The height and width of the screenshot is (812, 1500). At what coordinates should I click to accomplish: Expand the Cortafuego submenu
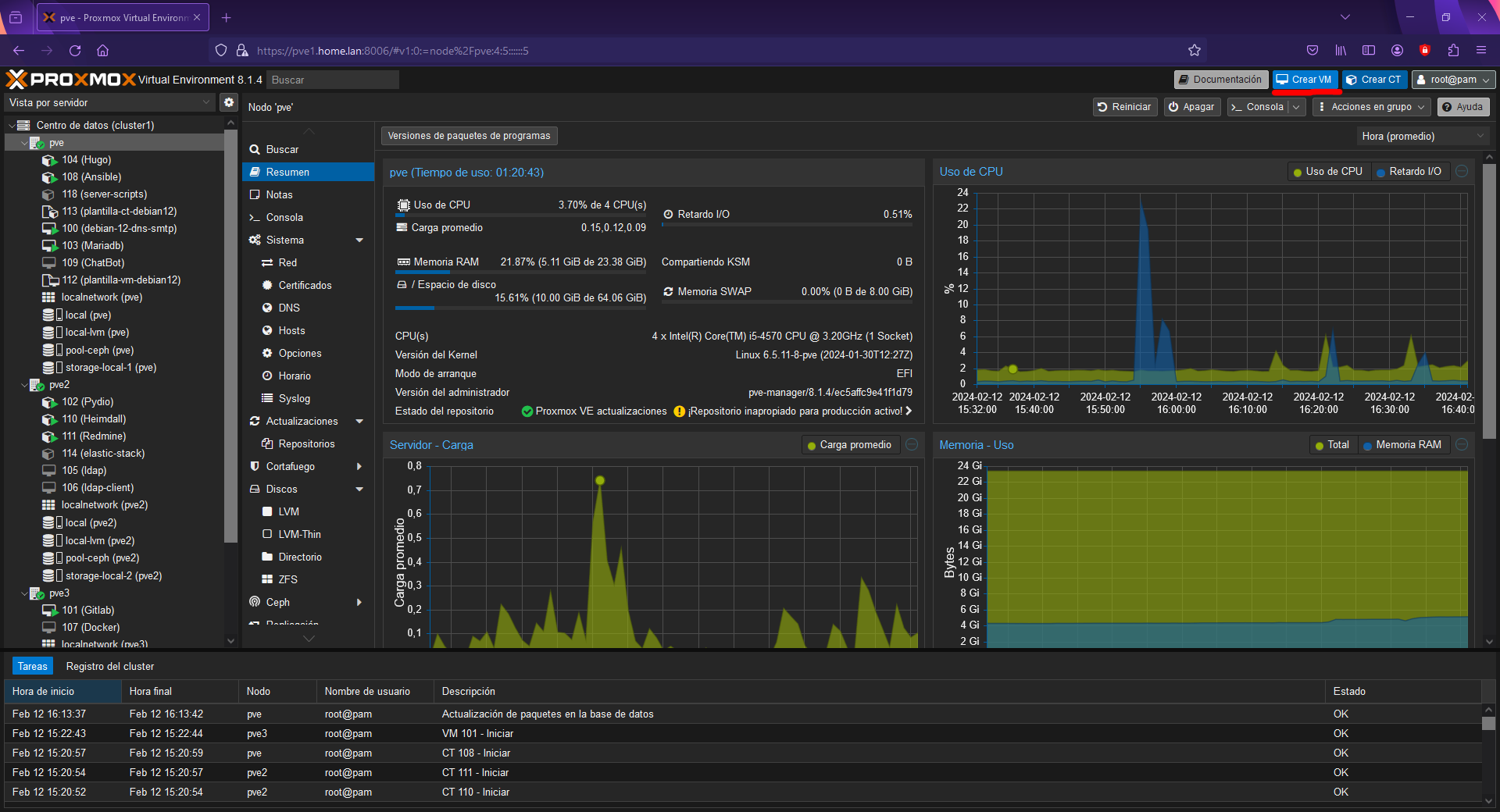tap(359, 467)
